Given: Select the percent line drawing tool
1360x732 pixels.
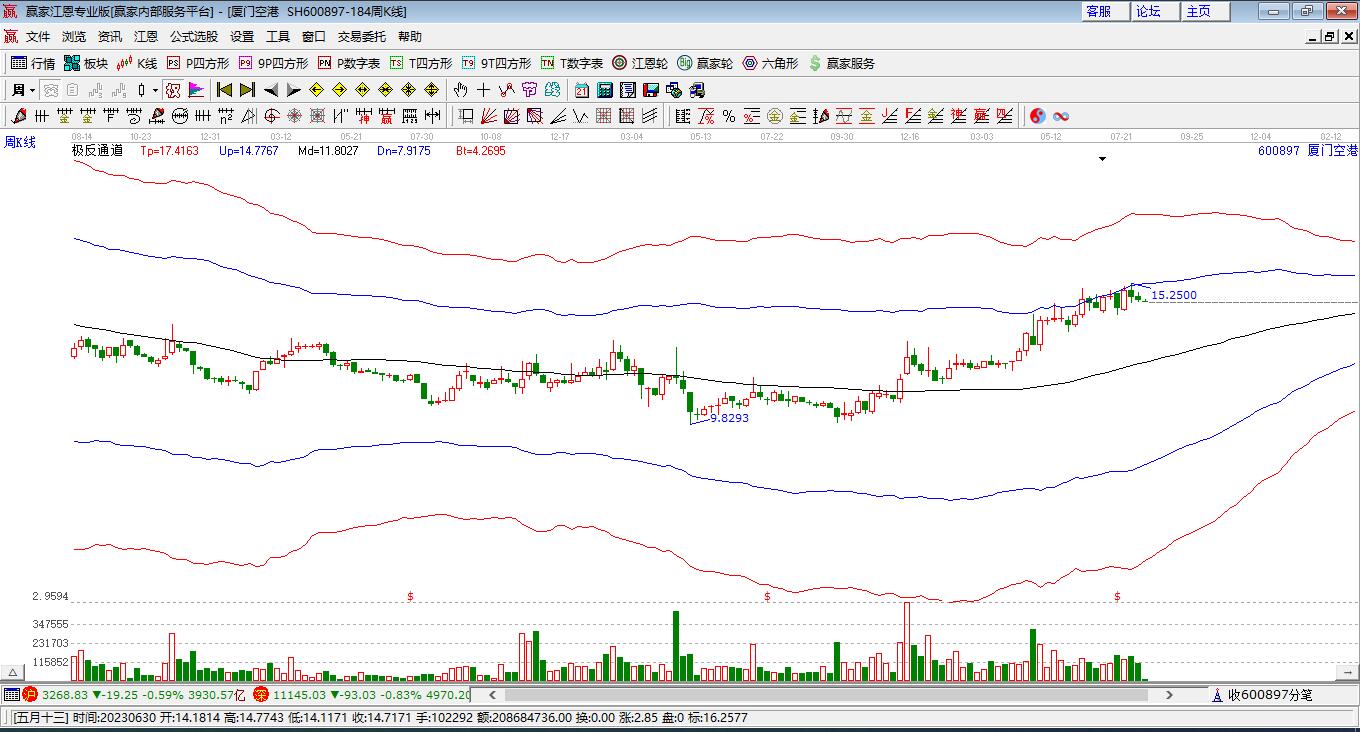Looking at the screenshot, I should [x=729, y=116].
